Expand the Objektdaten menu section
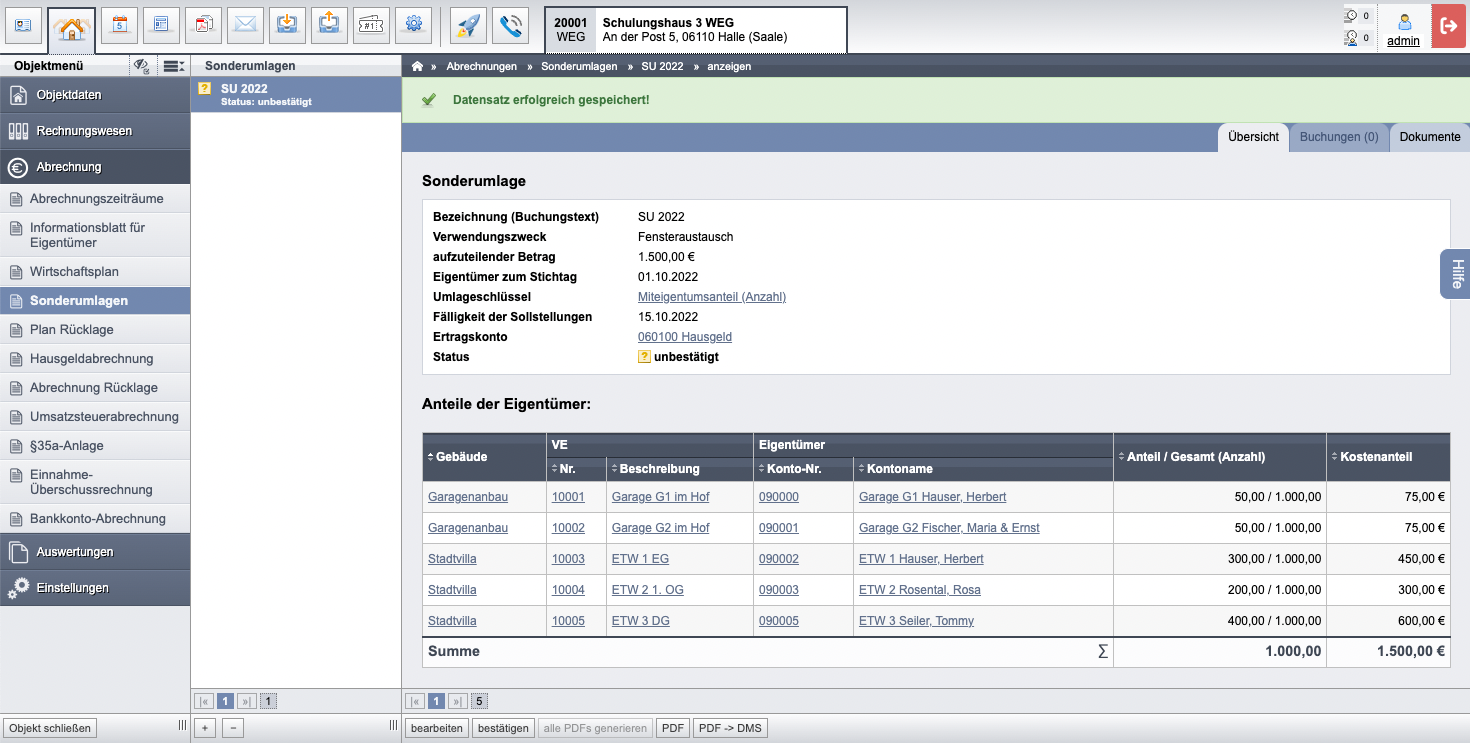This screenshot has width=1470, height=743. 95,95
